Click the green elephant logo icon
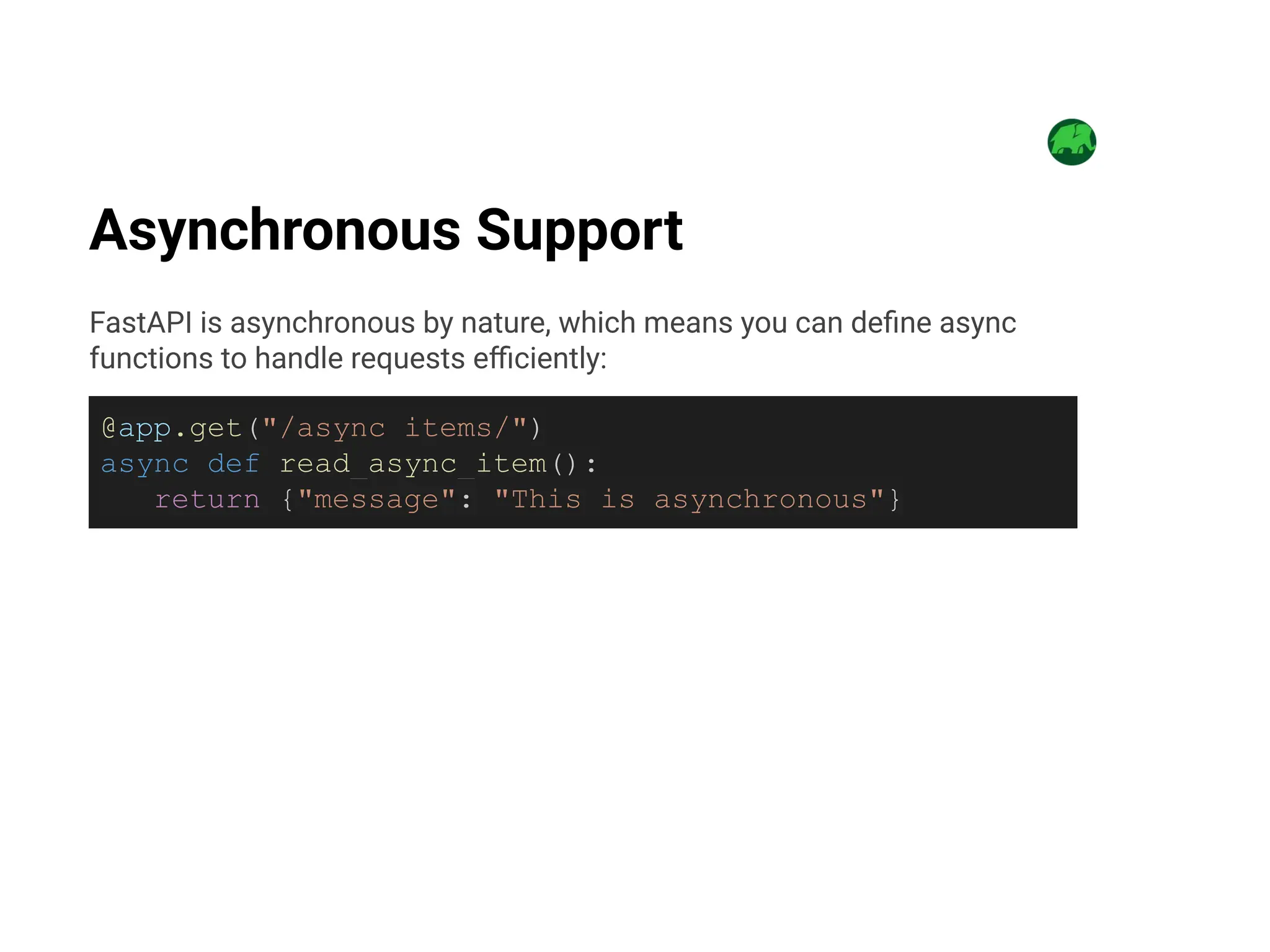Screen dimensions: 1270x952 [1072, 142]
